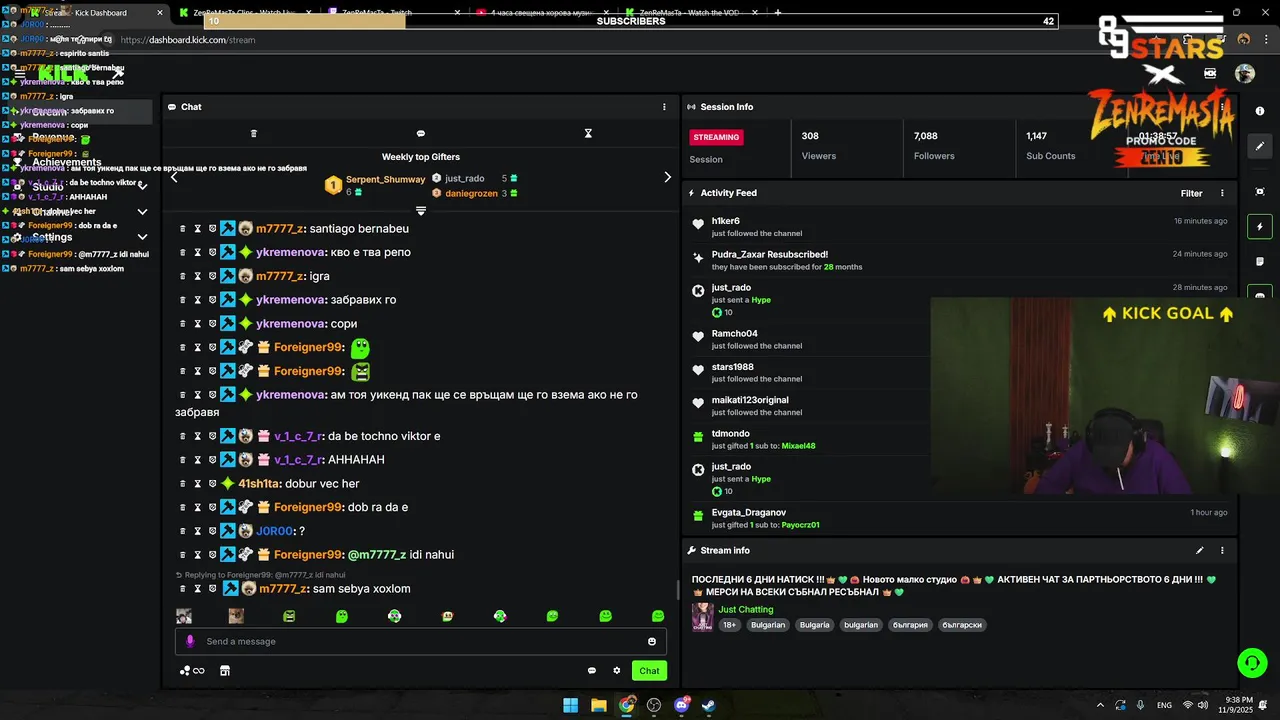Viewport: 1280px width, 720px height.
Task: Open the Activity Feed three-dot menu
Action: click(x=1222, y=193)
